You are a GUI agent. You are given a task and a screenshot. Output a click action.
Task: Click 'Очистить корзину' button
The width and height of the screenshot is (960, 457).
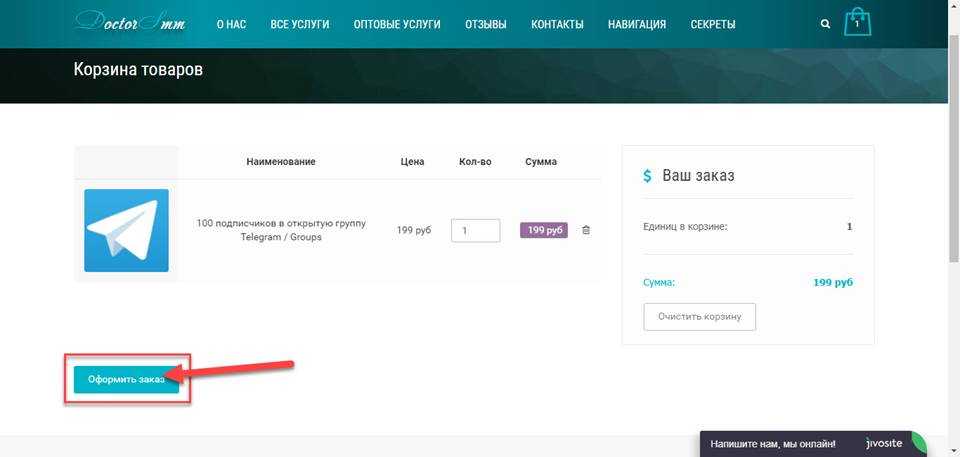(699, 316)
